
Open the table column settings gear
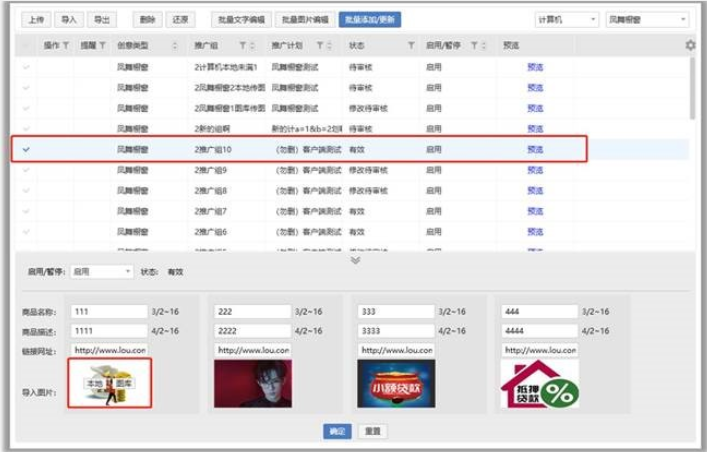point(690,45)
